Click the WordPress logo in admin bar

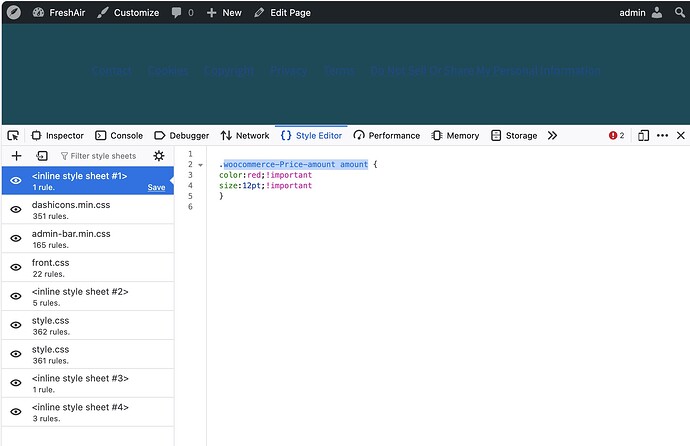click(14, 12)
